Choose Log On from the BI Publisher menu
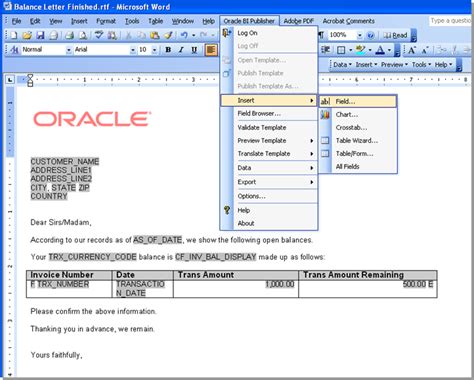The height and width of the screenshot is (380, 474). (269, 33)
